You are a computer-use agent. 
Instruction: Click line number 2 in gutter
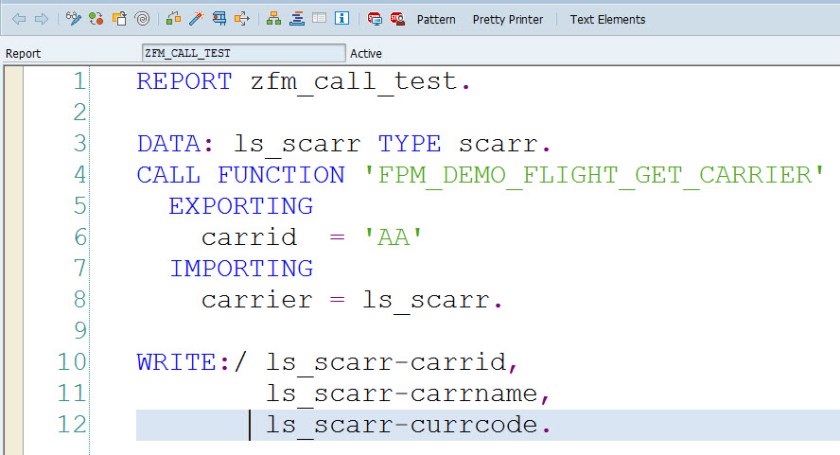click(80, 113)
